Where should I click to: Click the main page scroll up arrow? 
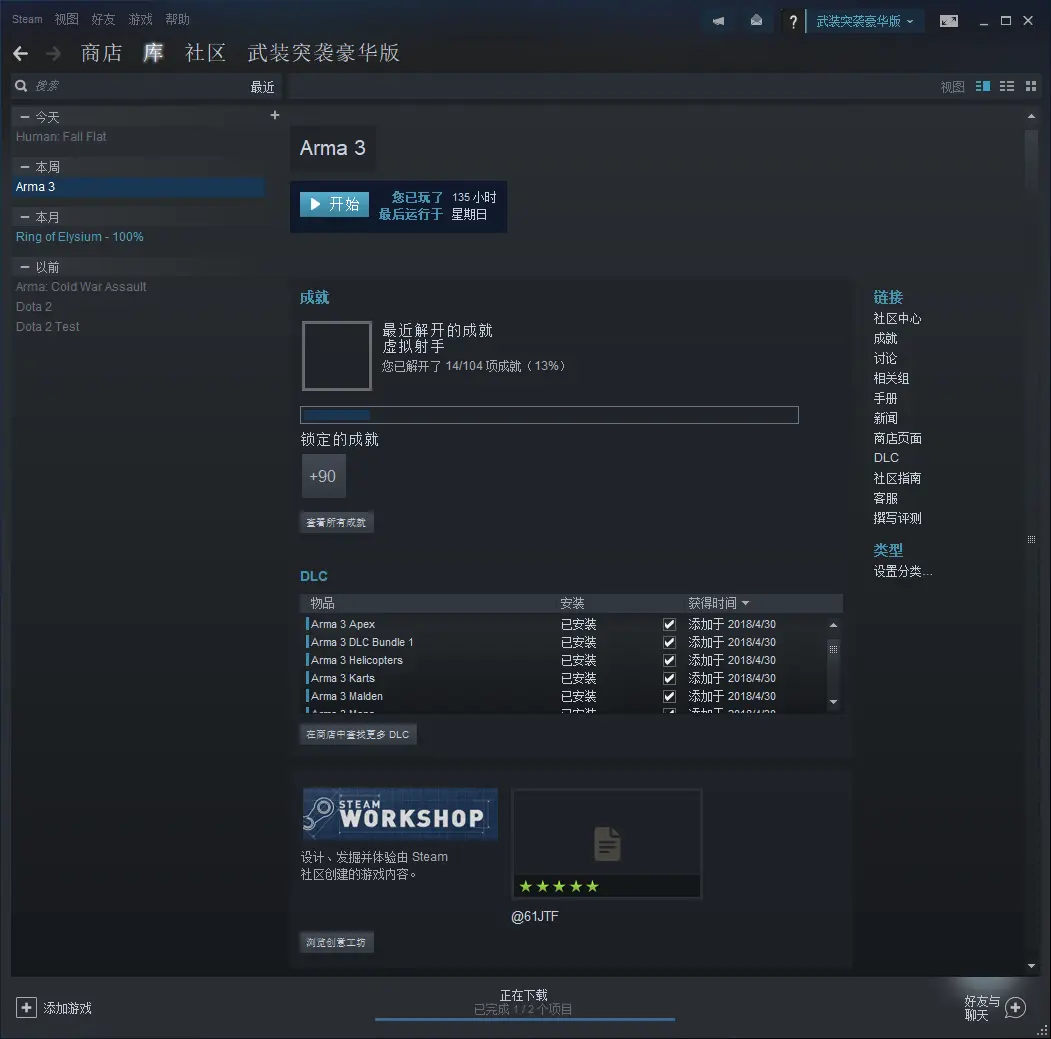pos(1031,117)
